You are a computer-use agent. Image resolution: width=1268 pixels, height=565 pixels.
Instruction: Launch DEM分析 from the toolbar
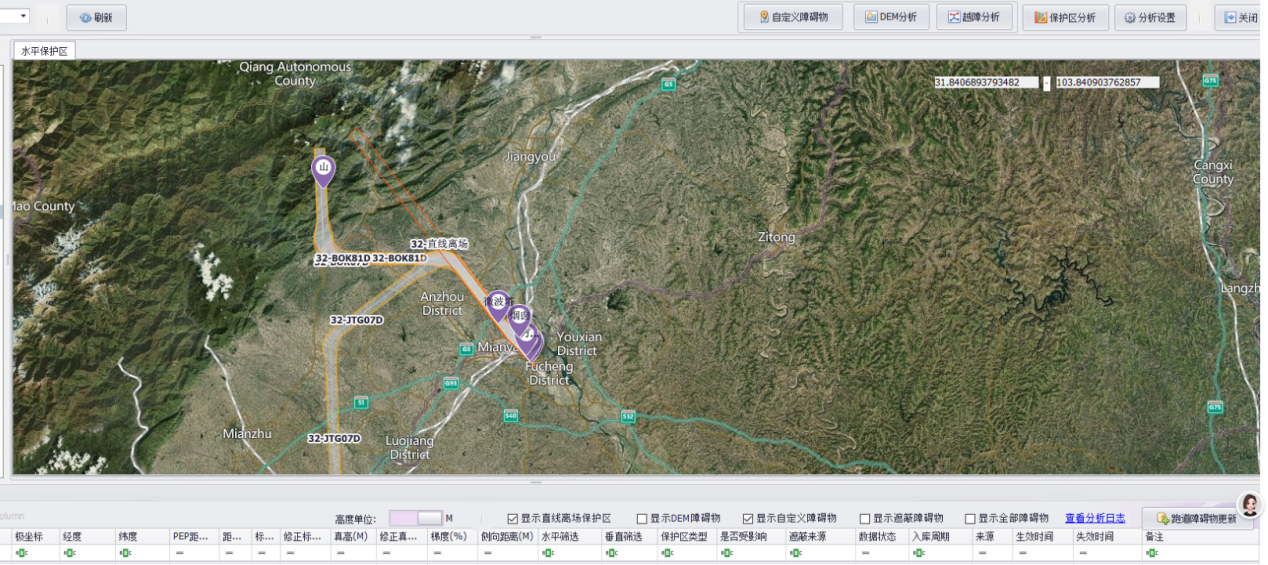[891, 17]
